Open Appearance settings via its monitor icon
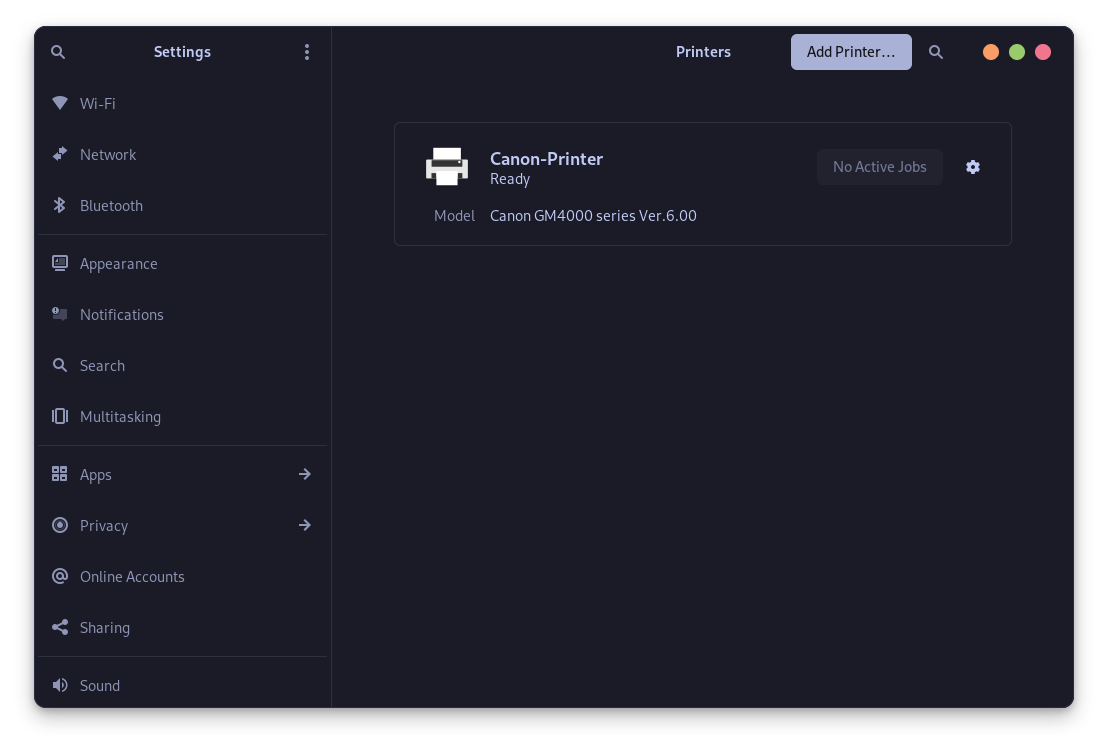 tap(59, 263)
